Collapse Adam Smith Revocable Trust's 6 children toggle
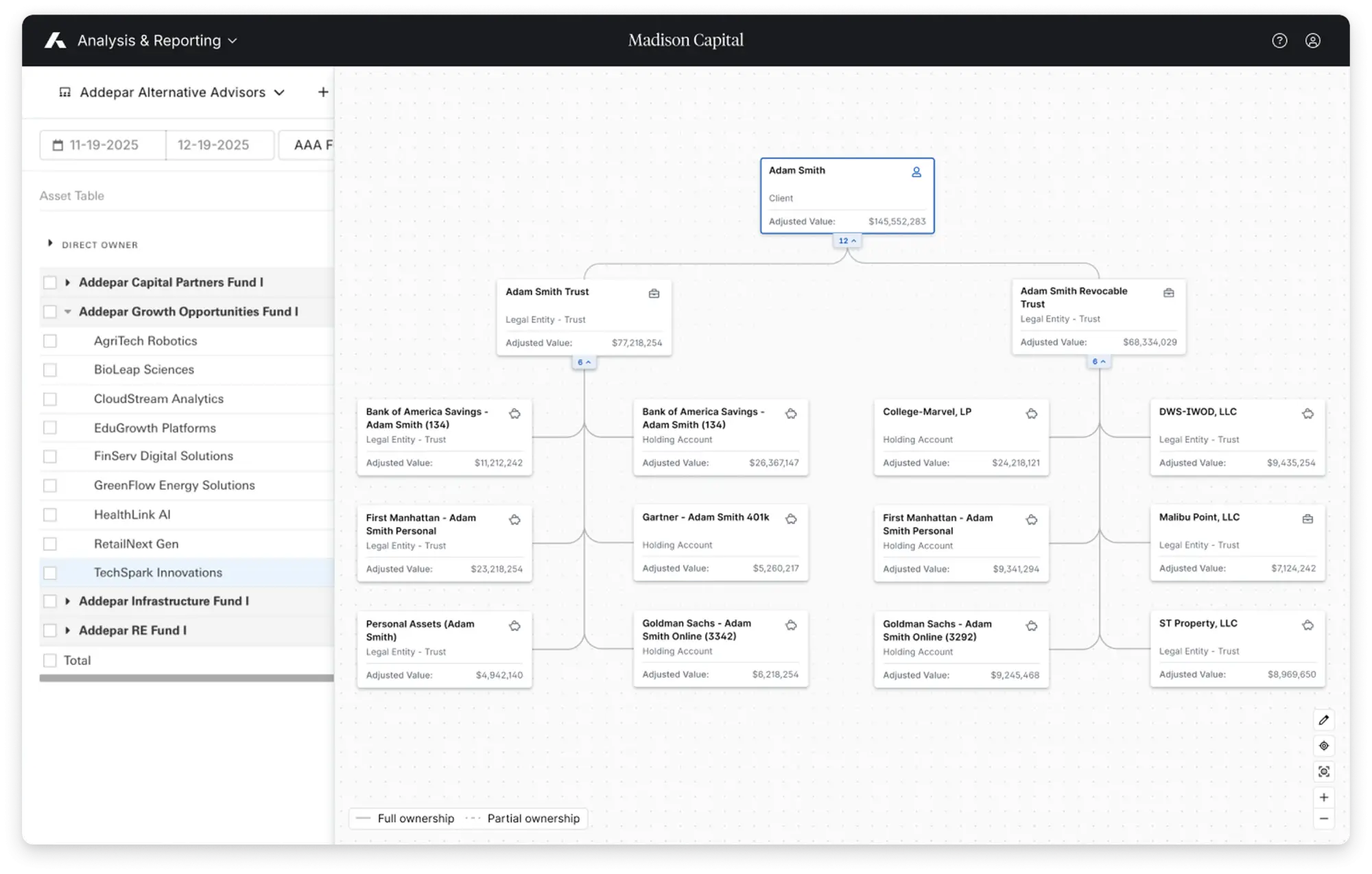 pyautogui.click(x=1099, y=362)
